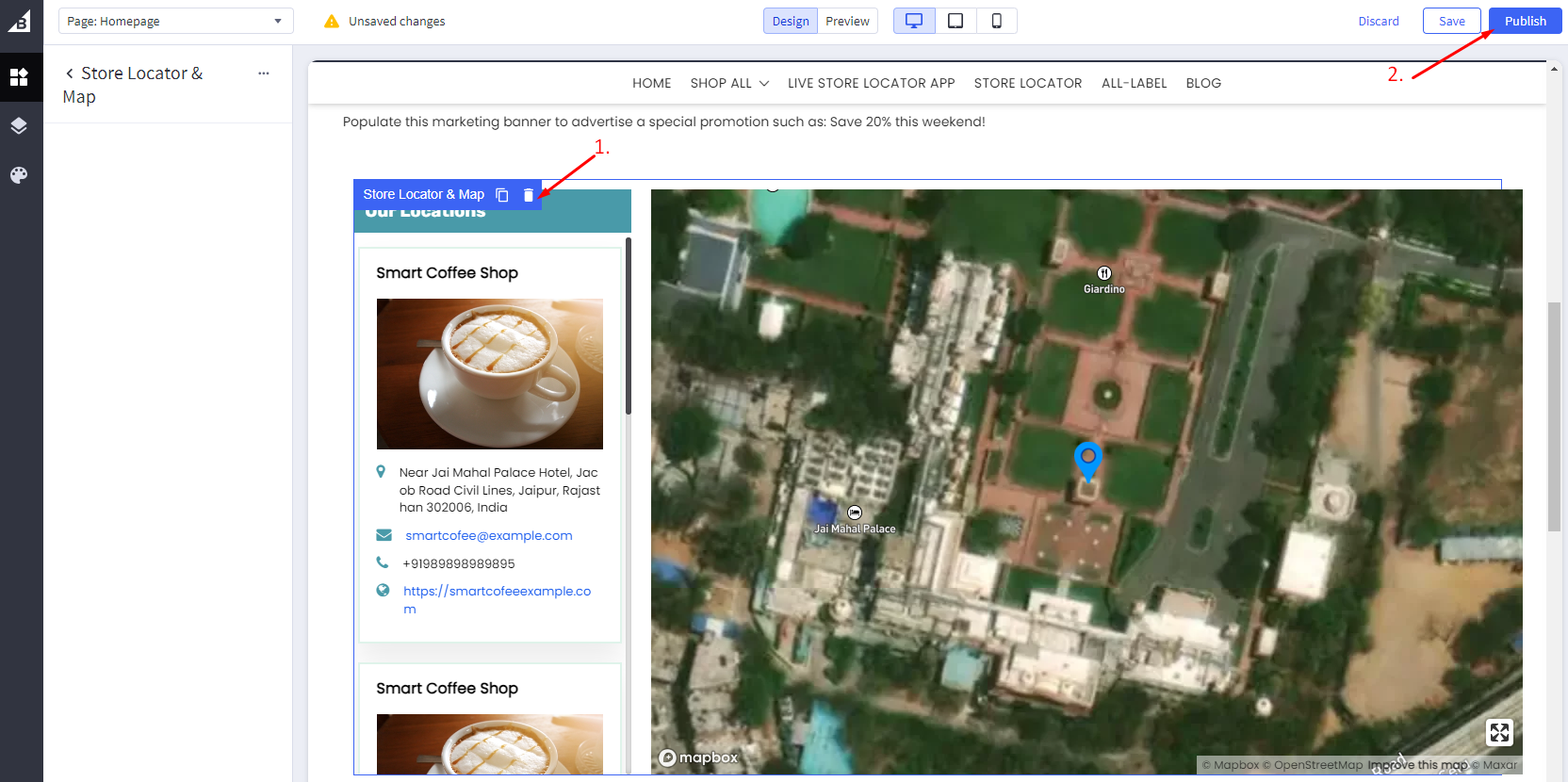The height and width of the screenshot is (782, 1568).
Task: Open the STORE LOCATOR nav item
Action: point(1028,83)
